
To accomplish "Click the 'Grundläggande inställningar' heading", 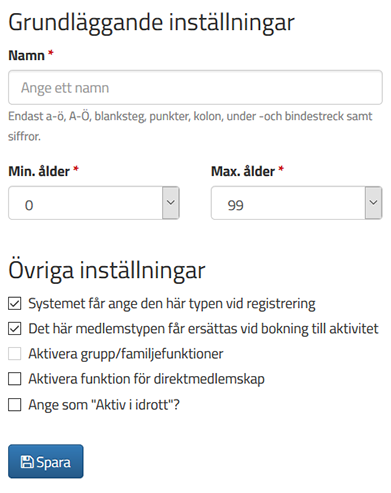I will (151, 23).
